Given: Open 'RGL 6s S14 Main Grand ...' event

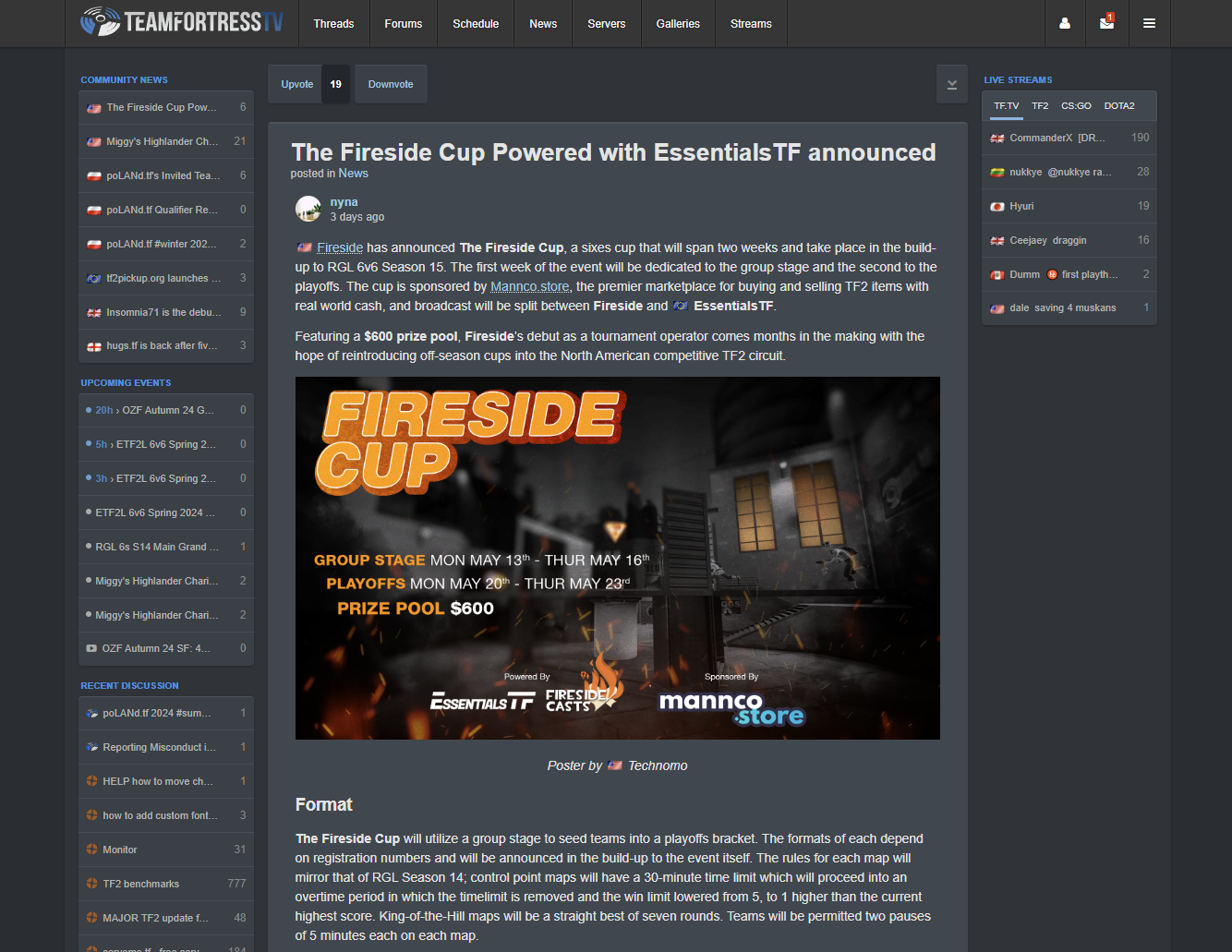Looking at the screenshot, I should tap(166, 547).
